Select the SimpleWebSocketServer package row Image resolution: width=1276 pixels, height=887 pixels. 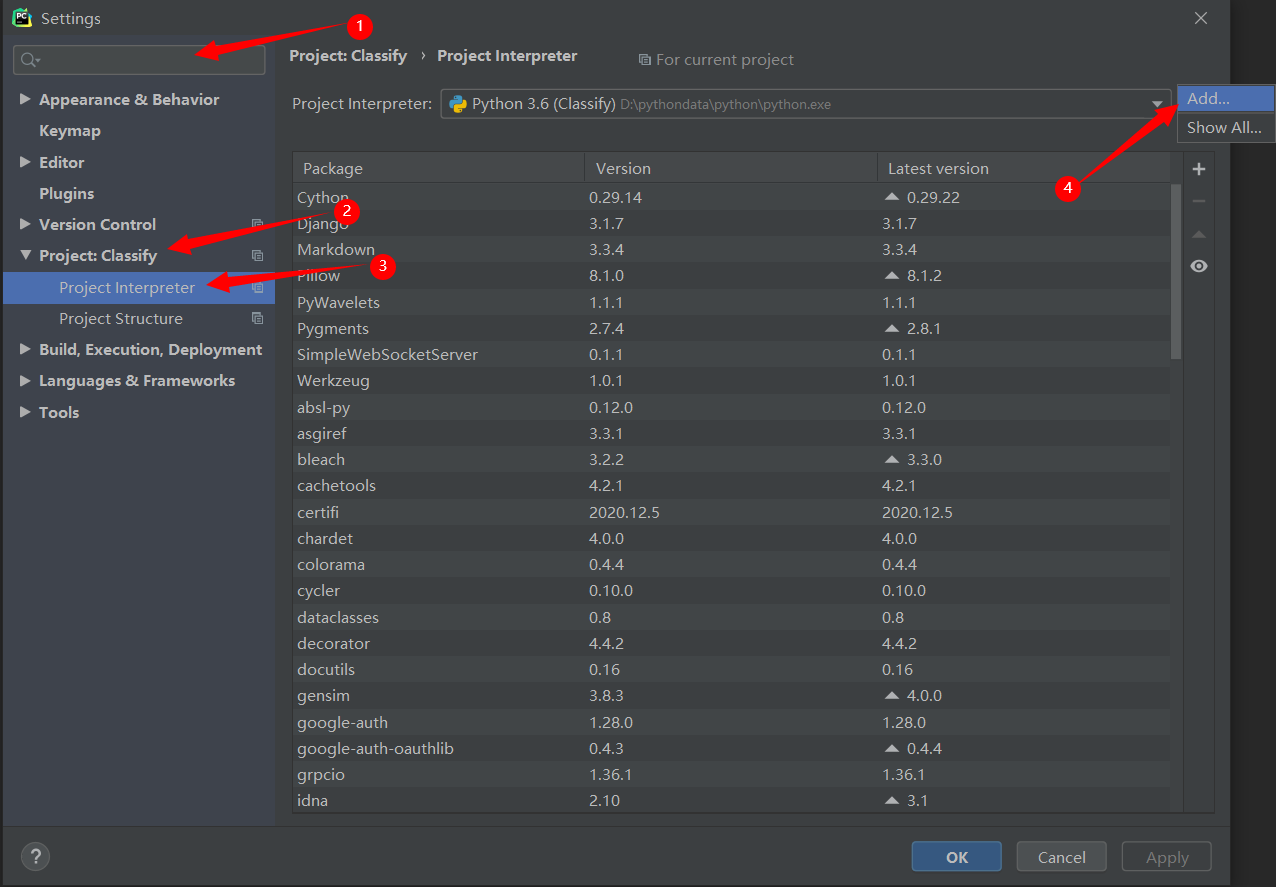coord(731,354)
